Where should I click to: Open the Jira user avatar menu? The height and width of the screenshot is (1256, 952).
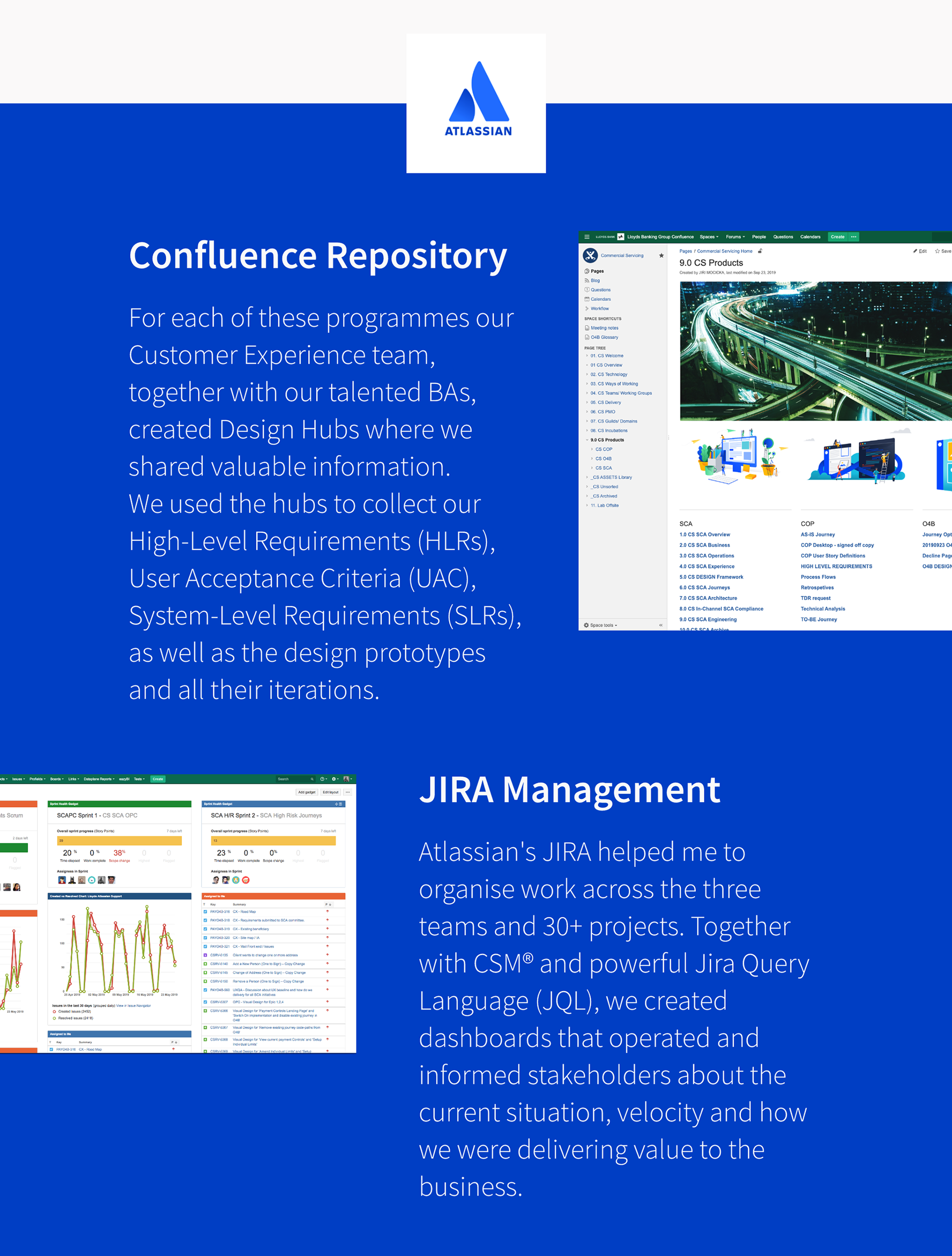point(347,779)
